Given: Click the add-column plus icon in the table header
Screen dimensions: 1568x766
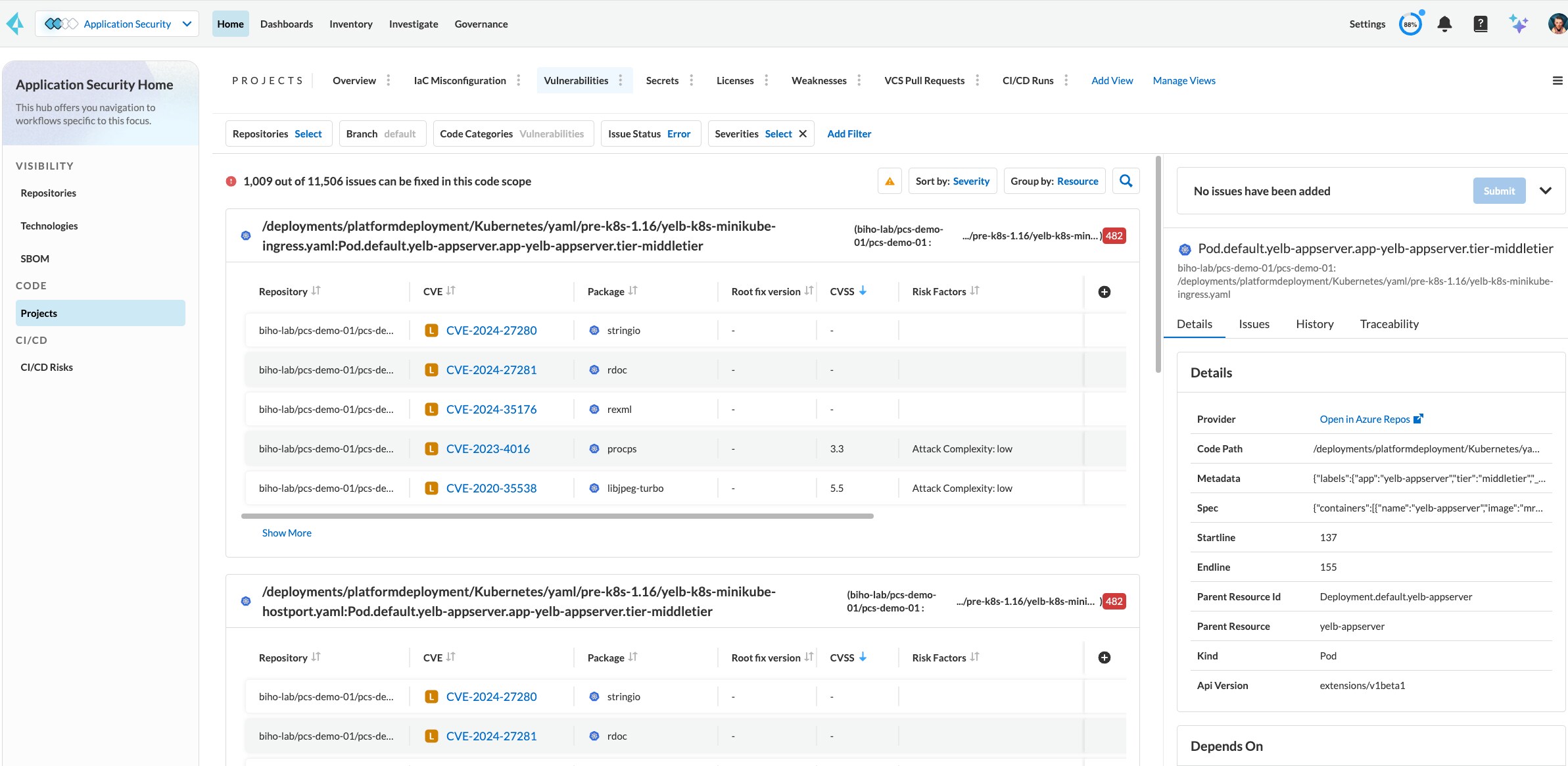Looking at the screenshot, I should (x=1104, y=291).
